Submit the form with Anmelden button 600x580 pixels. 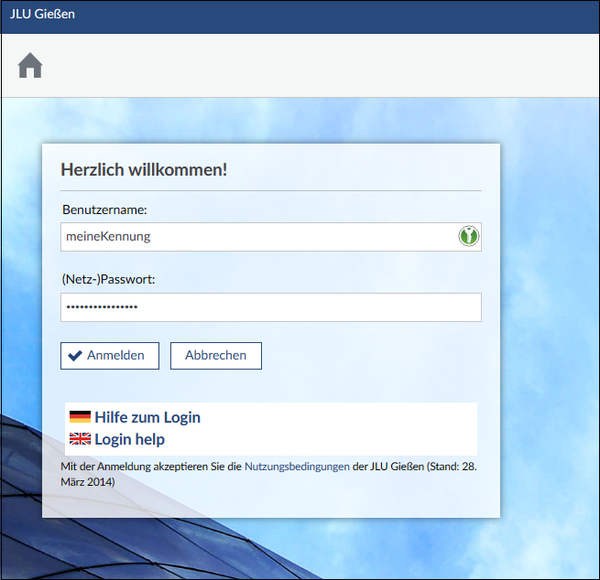110,356
